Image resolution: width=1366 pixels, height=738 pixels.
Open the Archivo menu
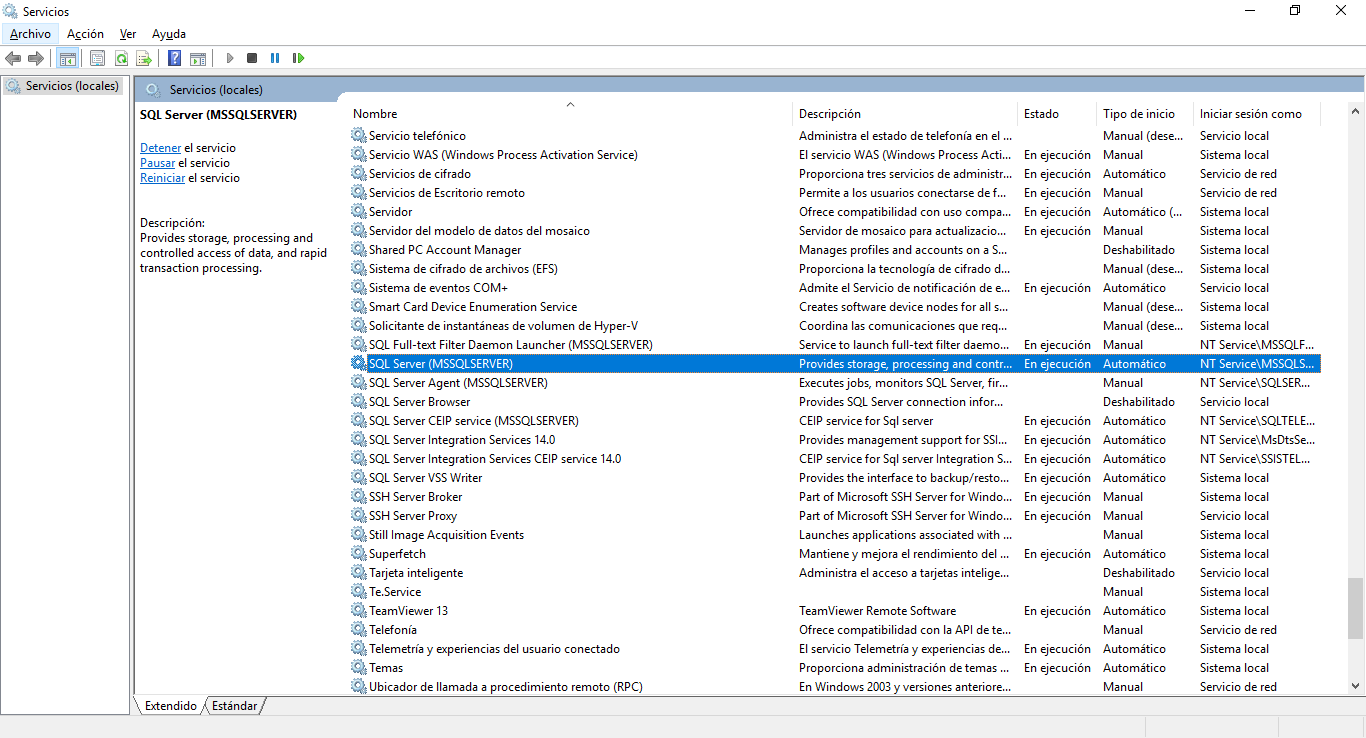coord(30,34)
